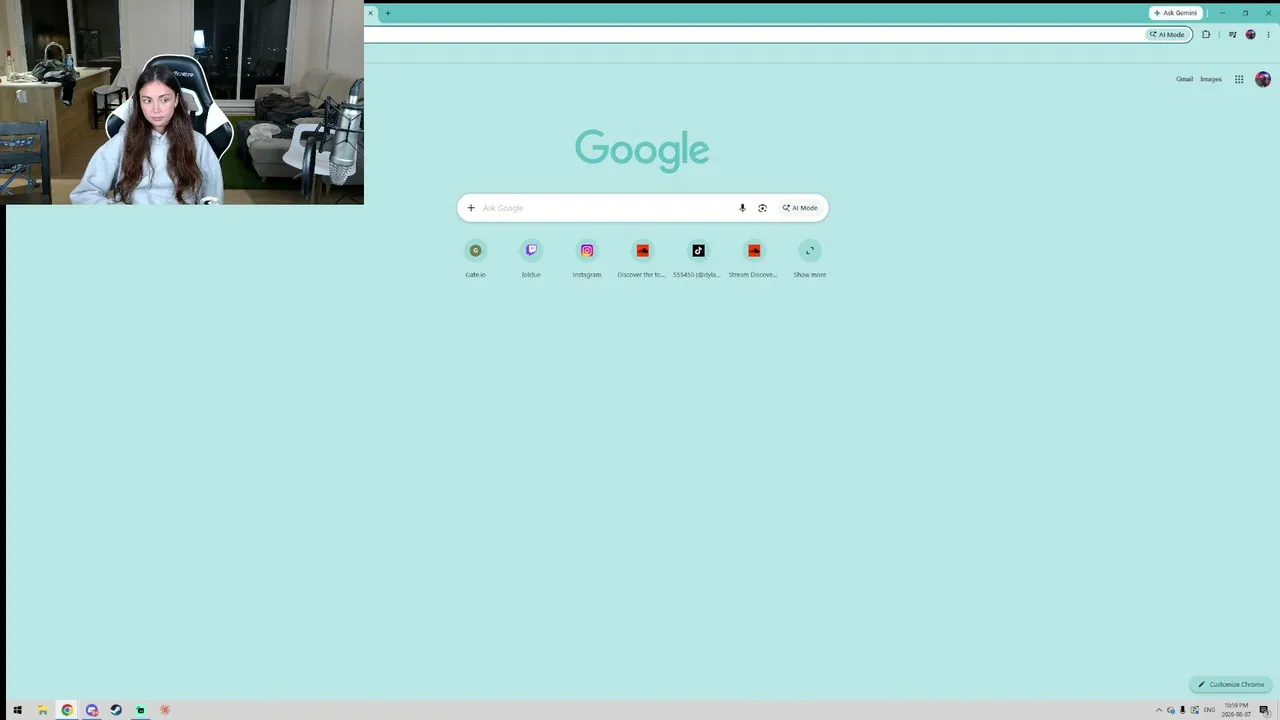
Task: Open the Windows Start menu
Action: [x=17, y=710]
